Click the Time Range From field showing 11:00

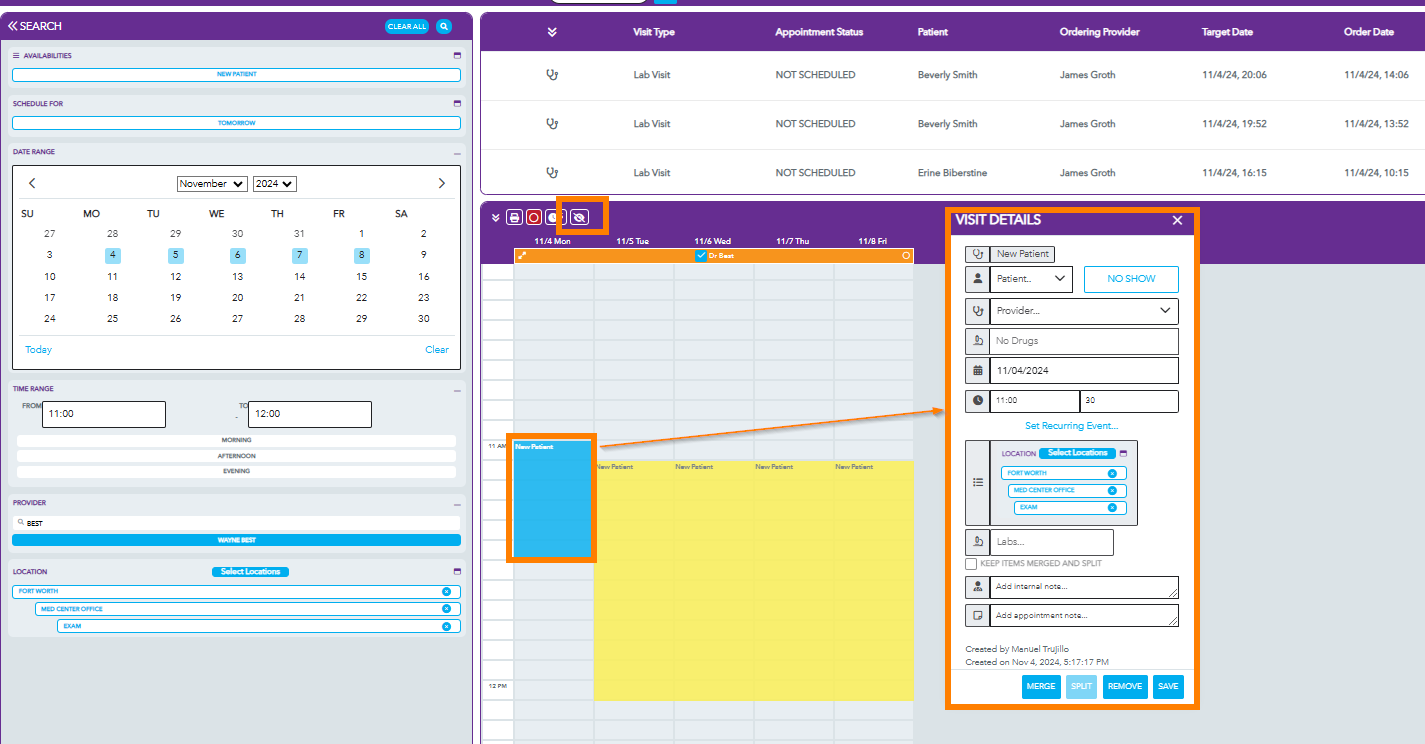104,414
